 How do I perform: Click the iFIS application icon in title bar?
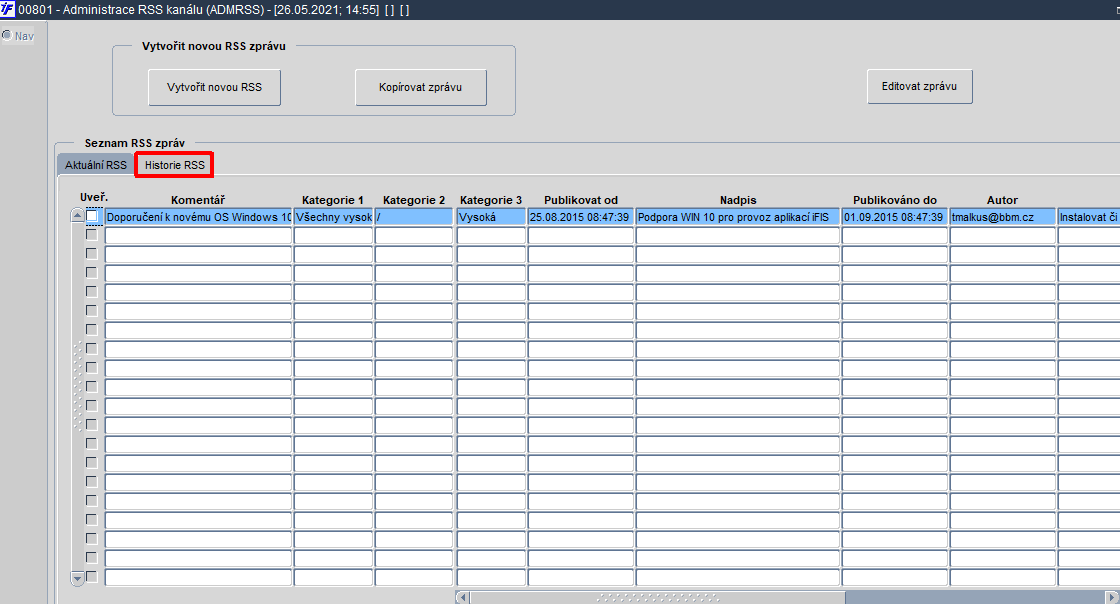pos(7,9)
